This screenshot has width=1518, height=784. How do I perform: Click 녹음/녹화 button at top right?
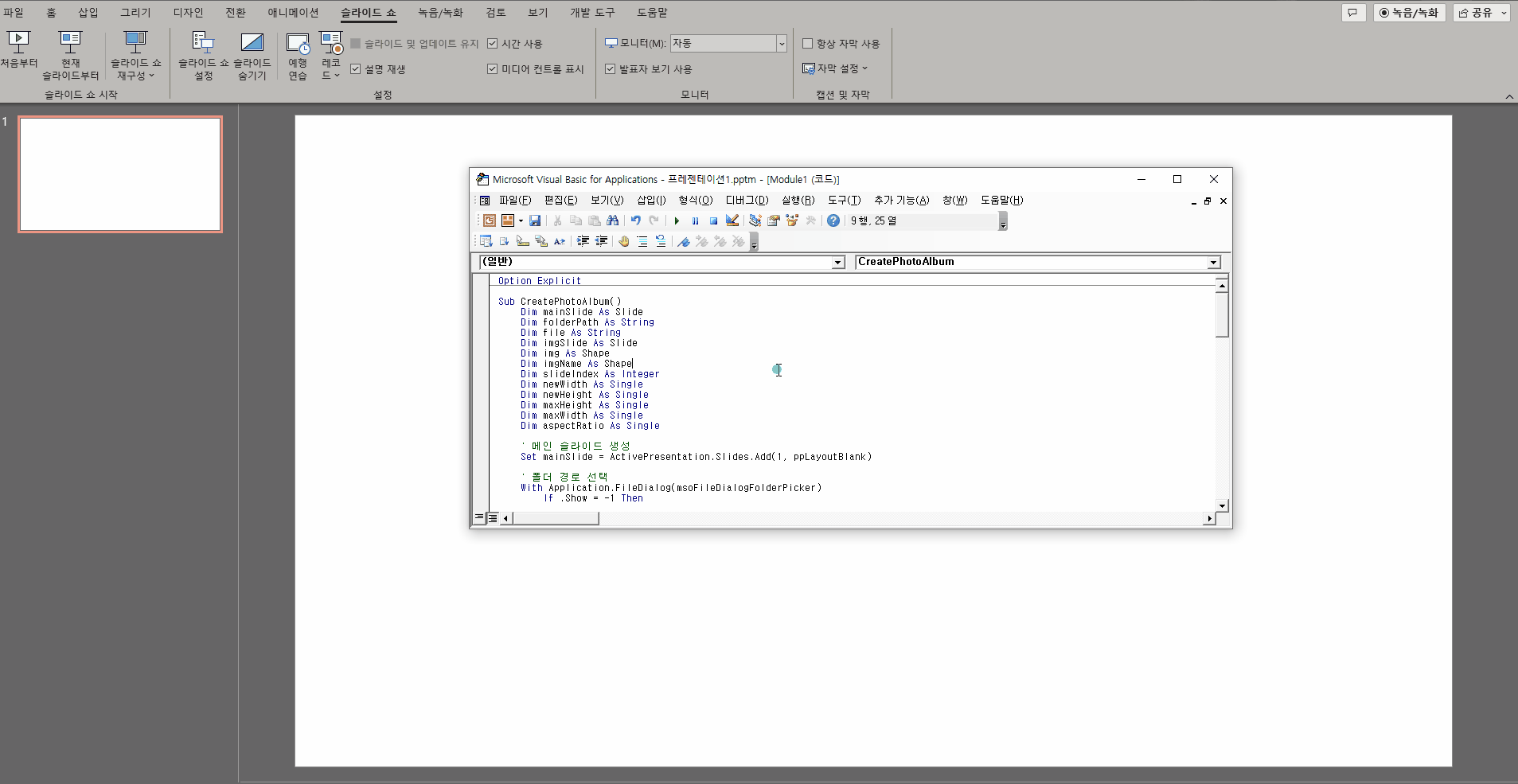pos(1409,13)
